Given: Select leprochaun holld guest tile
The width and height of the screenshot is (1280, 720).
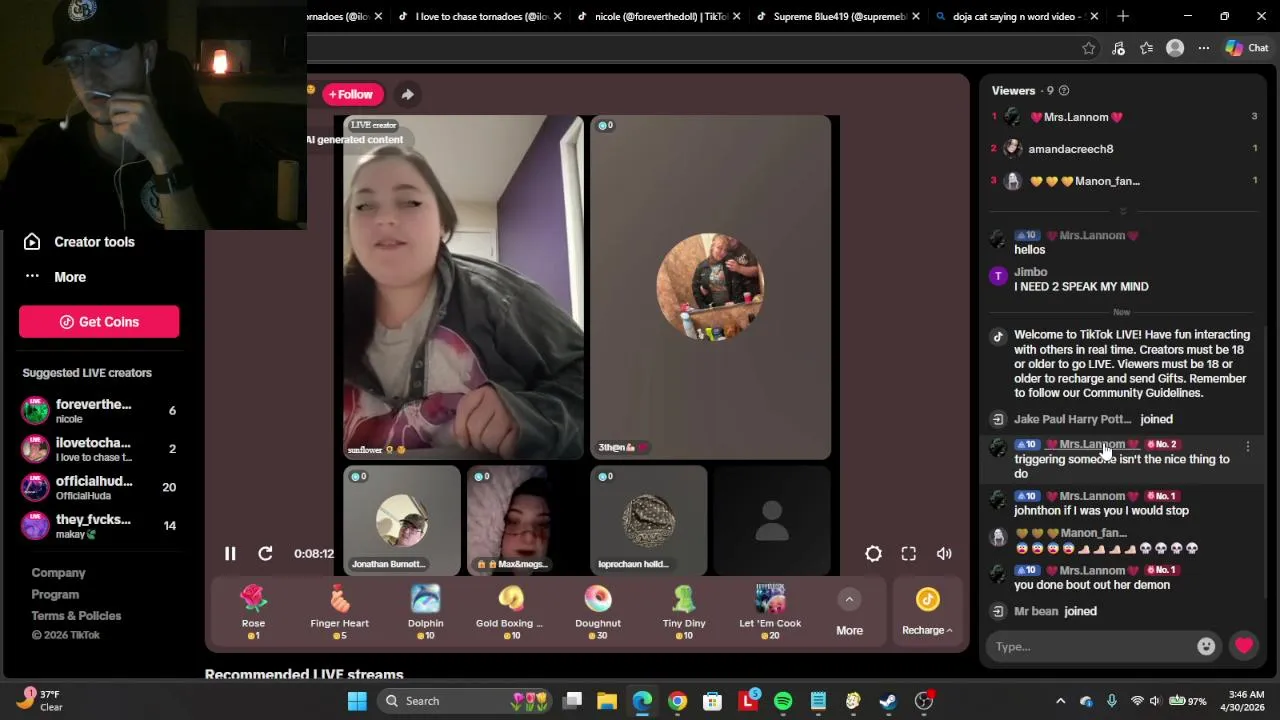Looking at the screenshot, I should pyautogui.click(x=649, y=520).
